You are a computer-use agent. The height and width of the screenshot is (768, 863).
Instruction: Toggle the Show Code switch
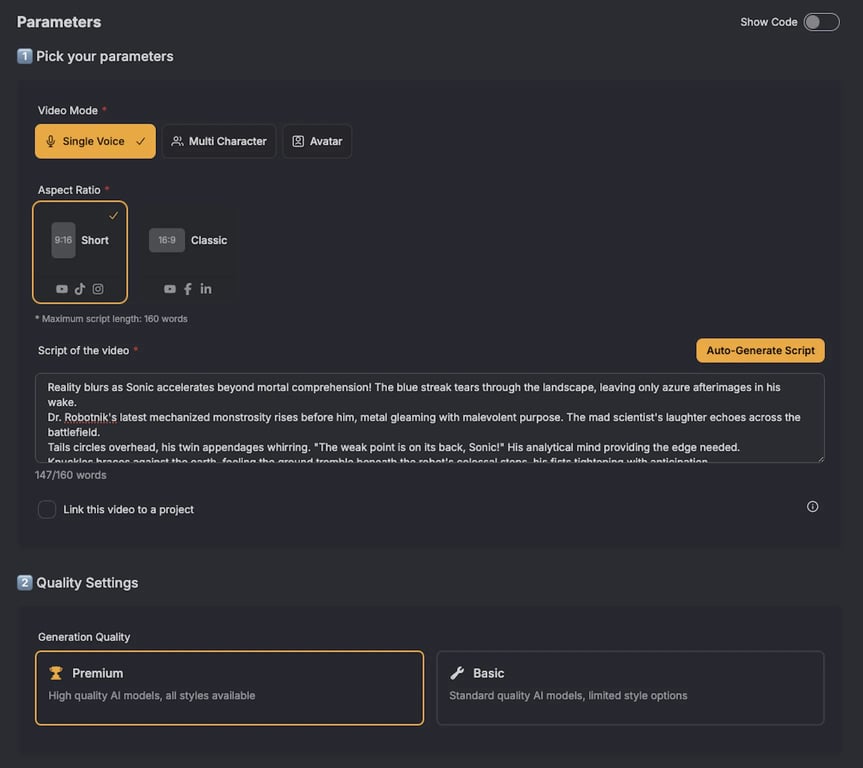coord(821,22)
